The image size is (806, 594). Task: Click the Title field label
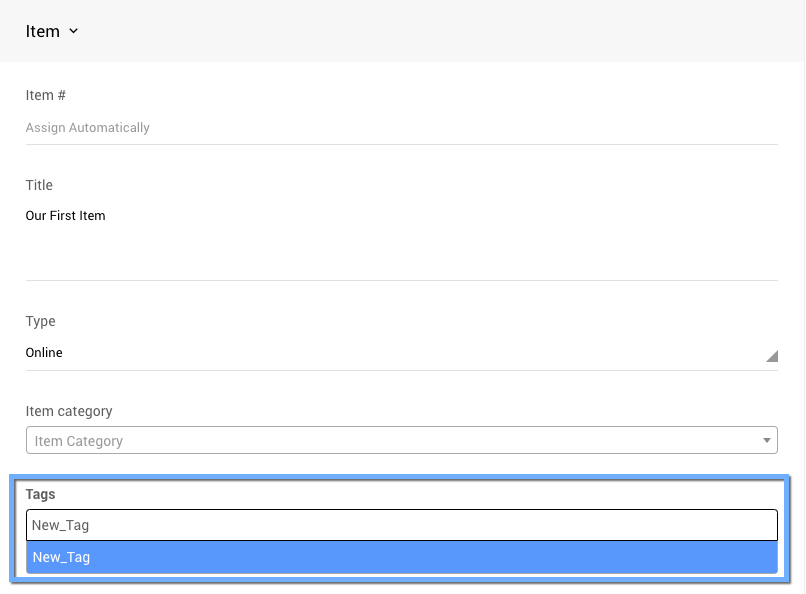39,186
